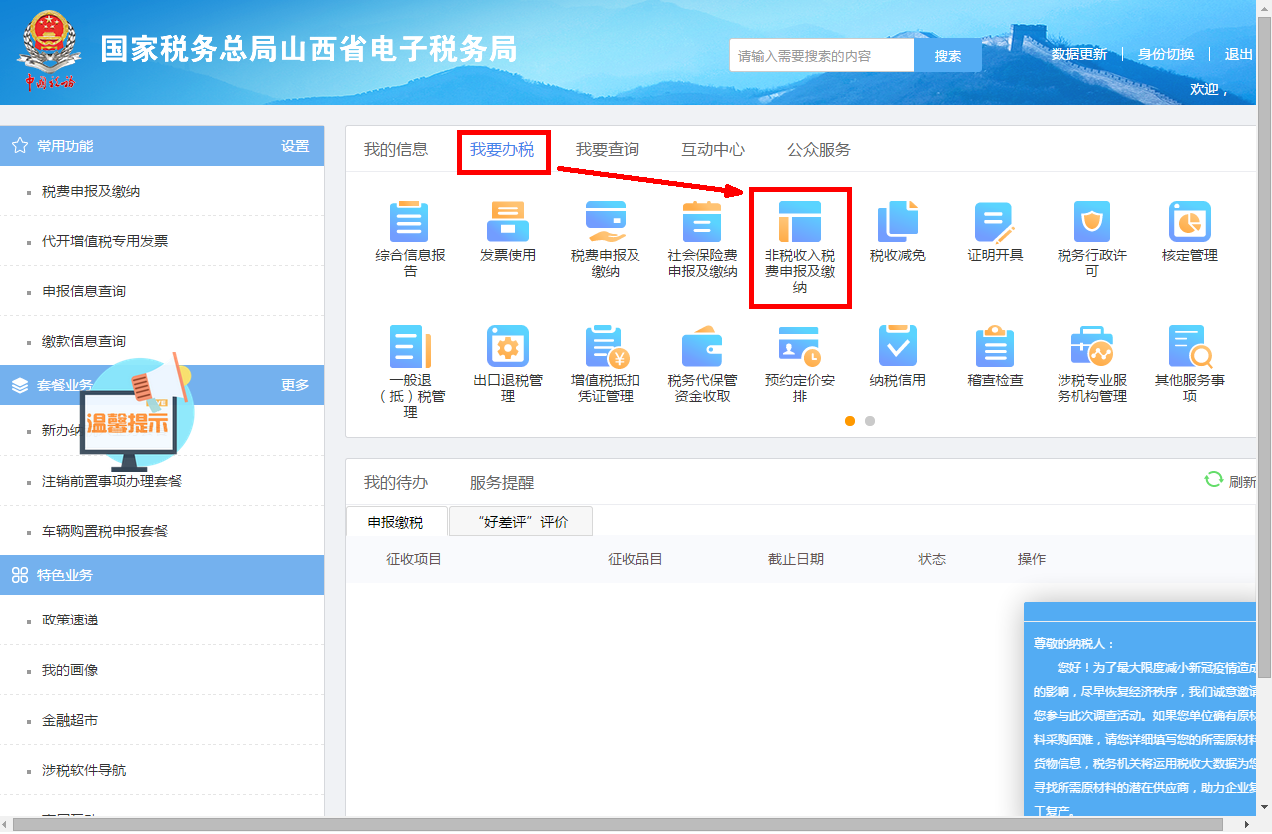The height and width of the screenshot is (834, 1272).
Task: Switch to 公众服务 tab
Action: (819, 150)
